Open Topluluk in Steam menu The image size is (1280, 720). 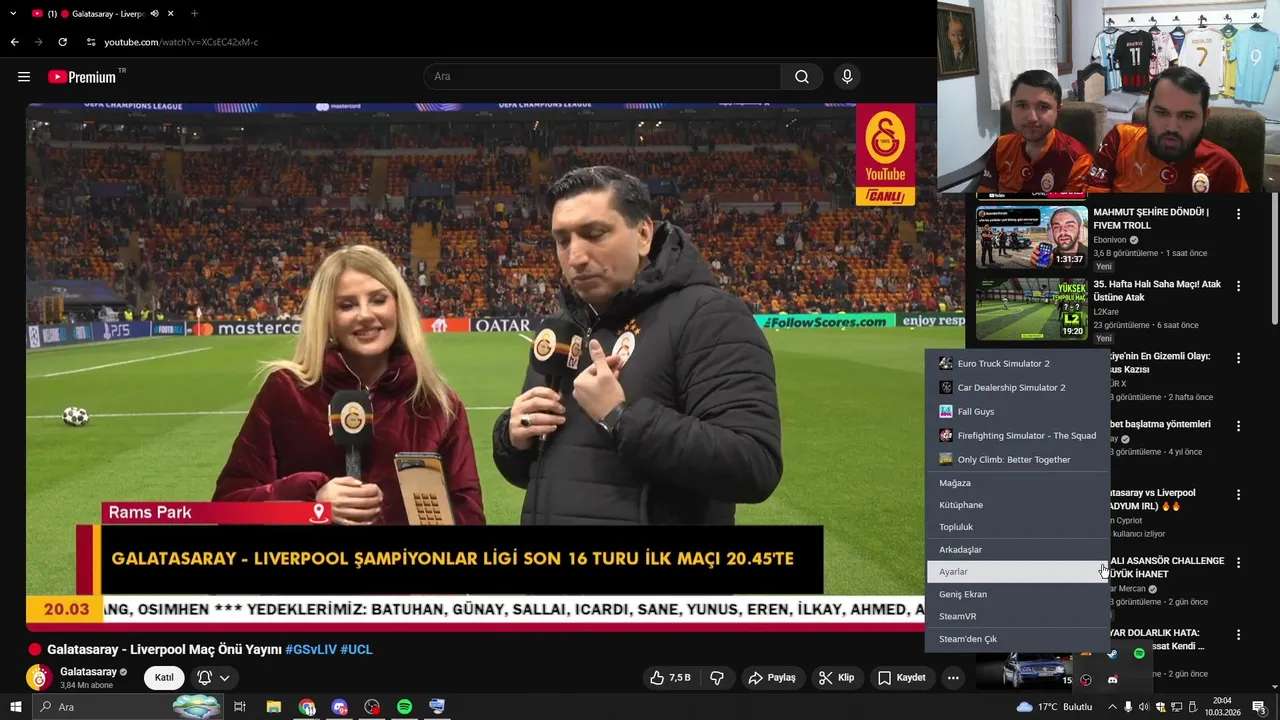click(x=1017, y=527)
